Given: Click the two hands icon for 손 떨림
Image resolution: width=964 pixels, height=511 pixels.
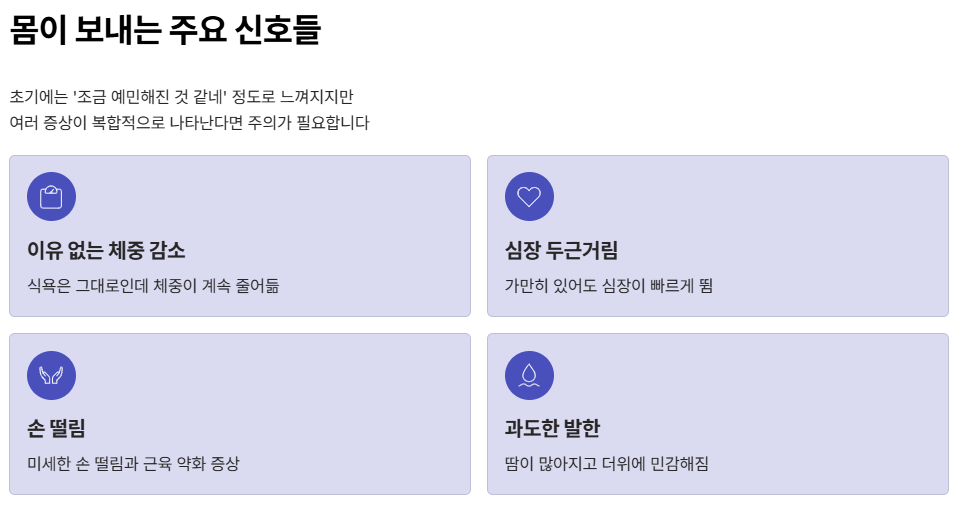Looking at the screenshot, I should click(51, 375).
